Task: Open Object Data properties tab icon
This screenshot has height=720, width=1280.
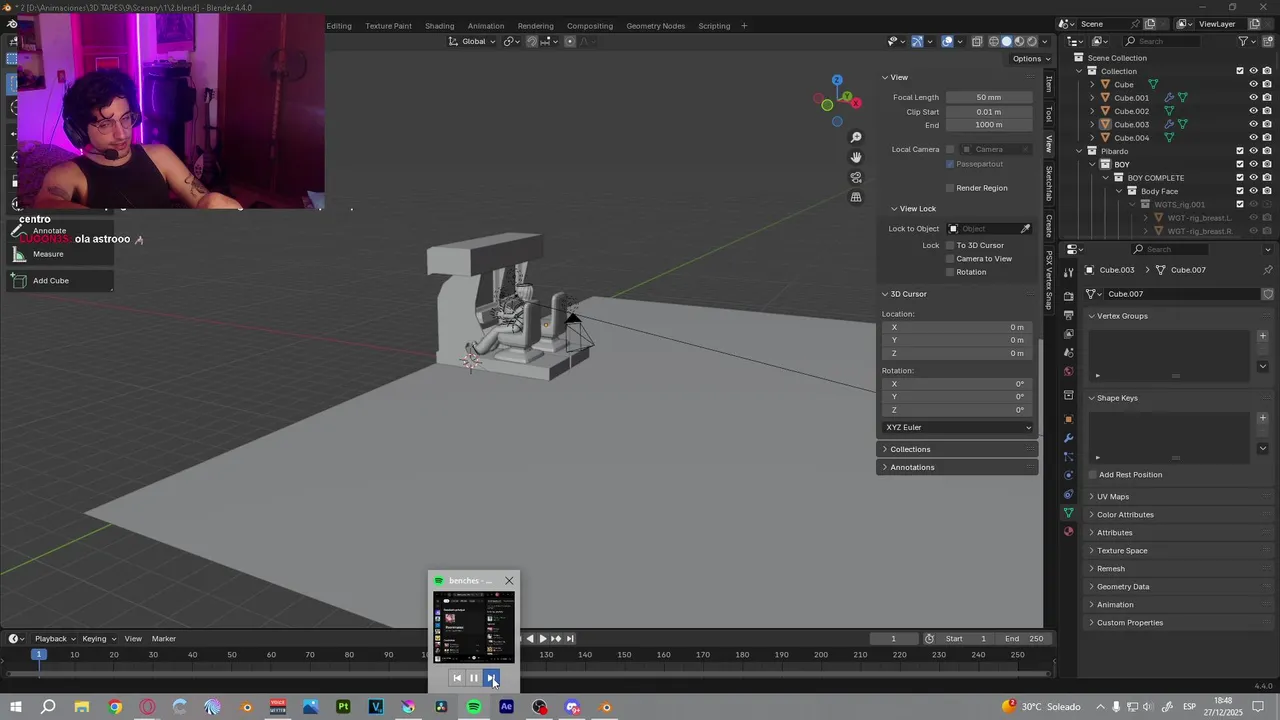Action: 1069,513
